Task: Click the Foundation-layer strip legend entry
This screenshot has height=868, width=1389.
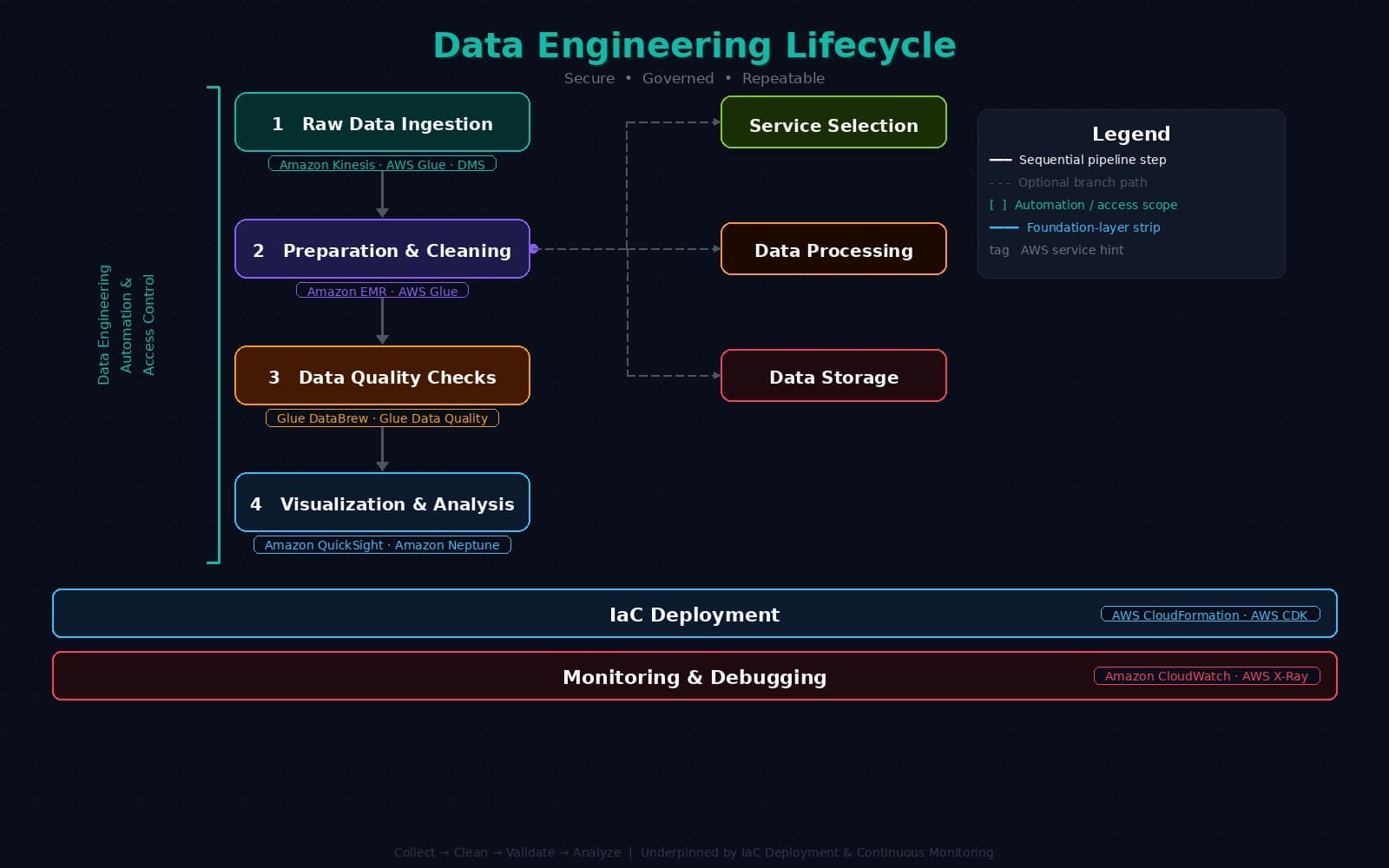Action: tap(1092, 227)
